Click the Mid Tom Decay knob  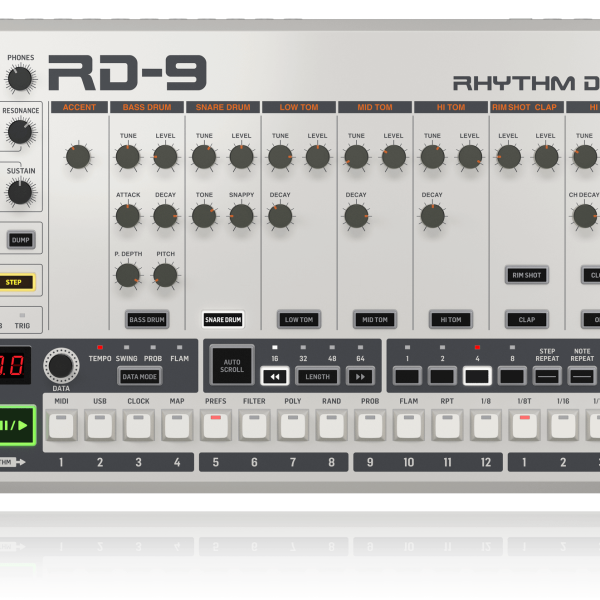pos(356,216)
